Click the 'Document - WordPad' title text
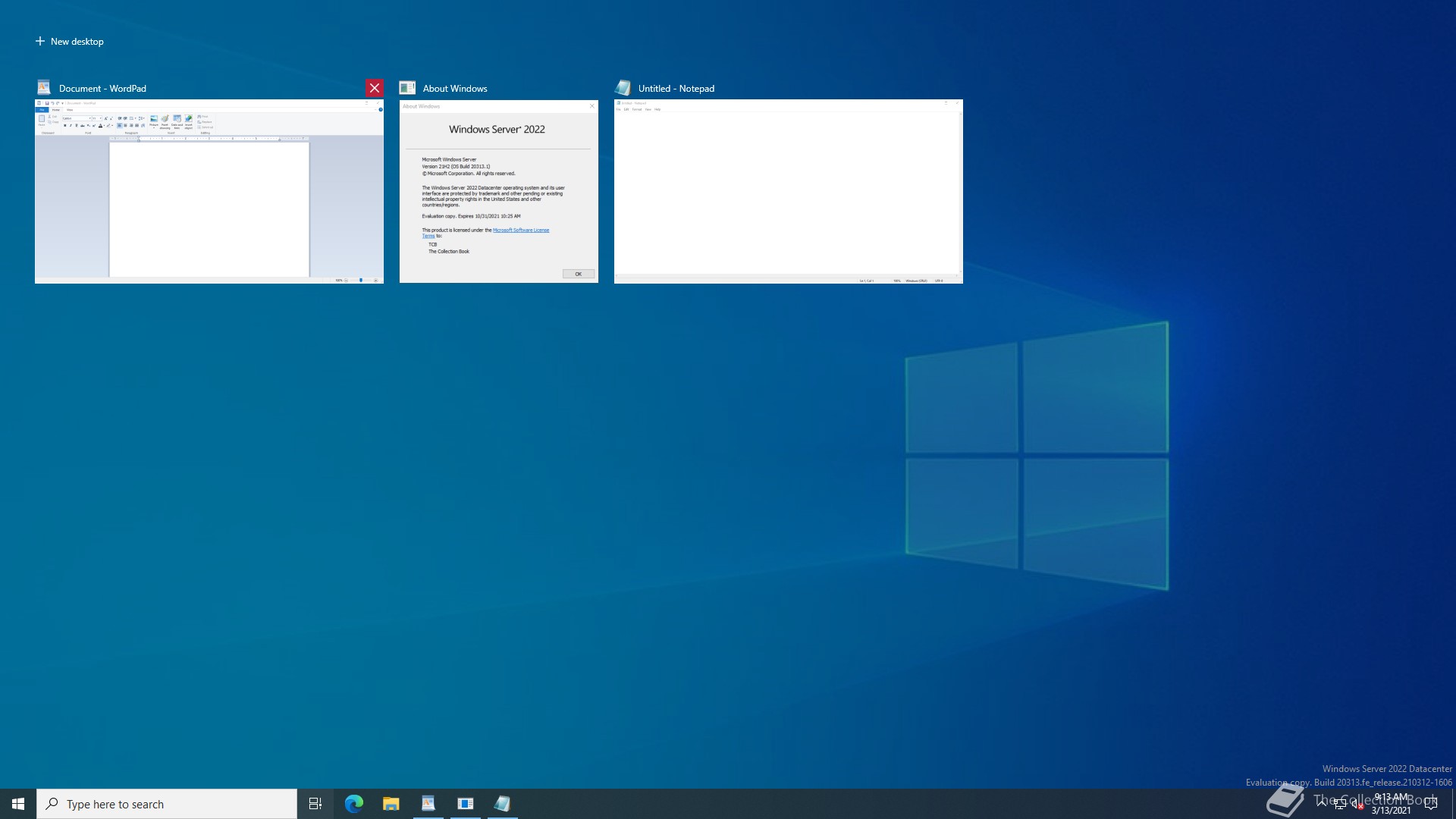The width and height of the screenshot is (1456, 819). click(102, 89)
